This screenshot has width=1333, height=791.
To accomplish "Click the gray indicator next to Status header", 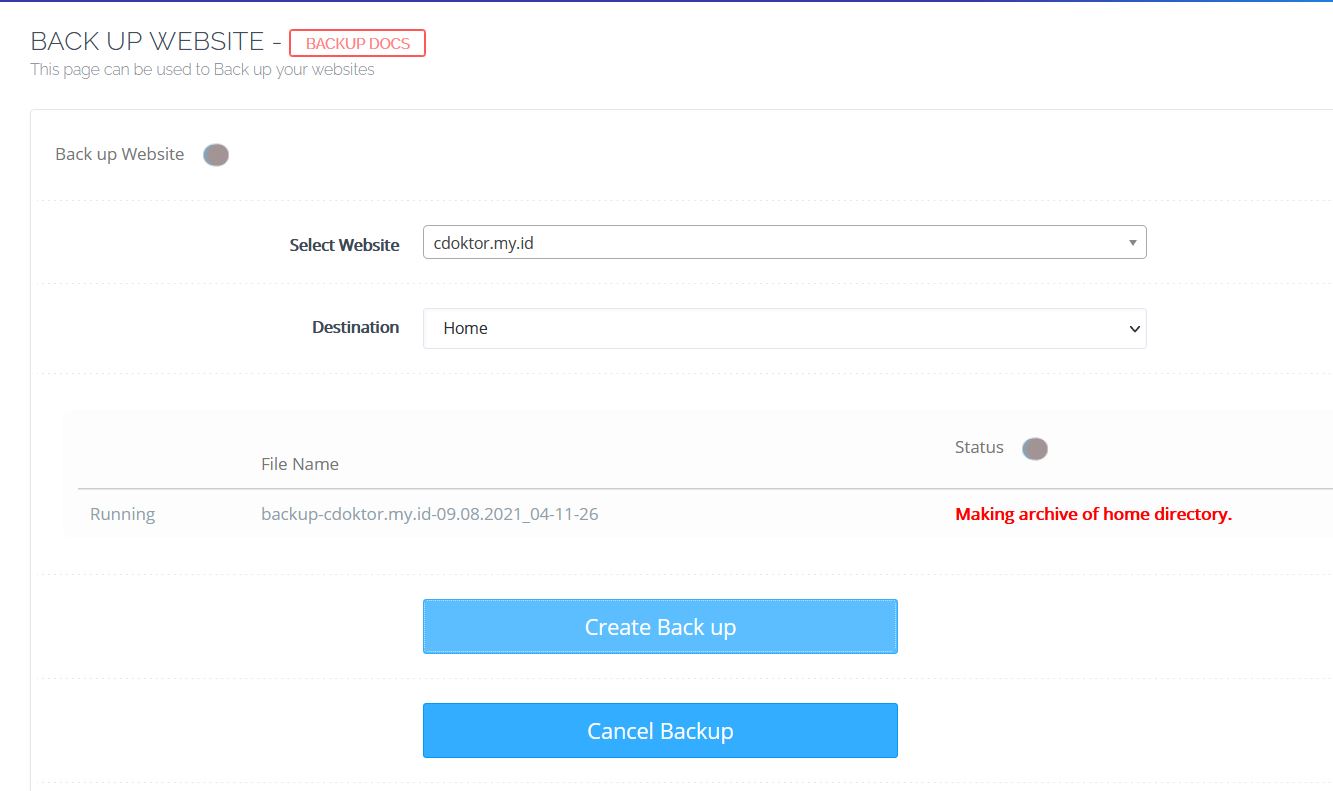I will tap(1035, 448).
